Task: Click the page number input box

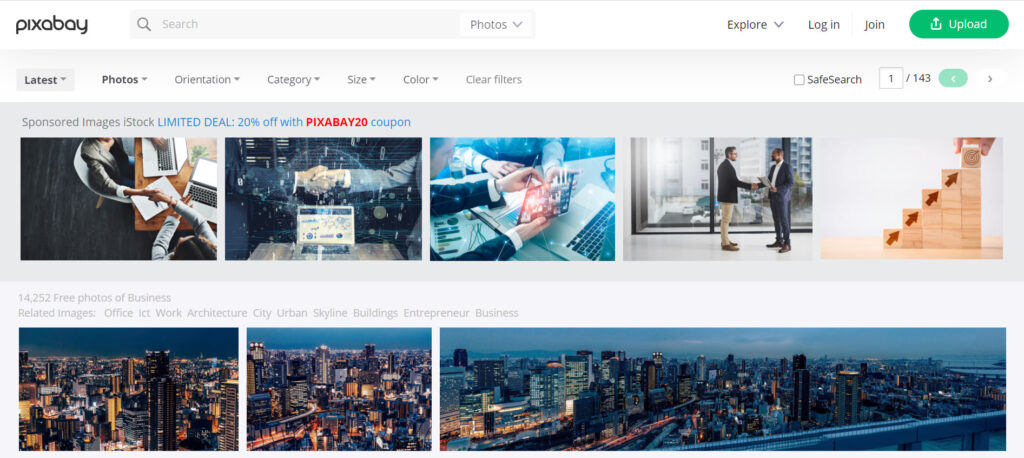Action: [891, 78]
